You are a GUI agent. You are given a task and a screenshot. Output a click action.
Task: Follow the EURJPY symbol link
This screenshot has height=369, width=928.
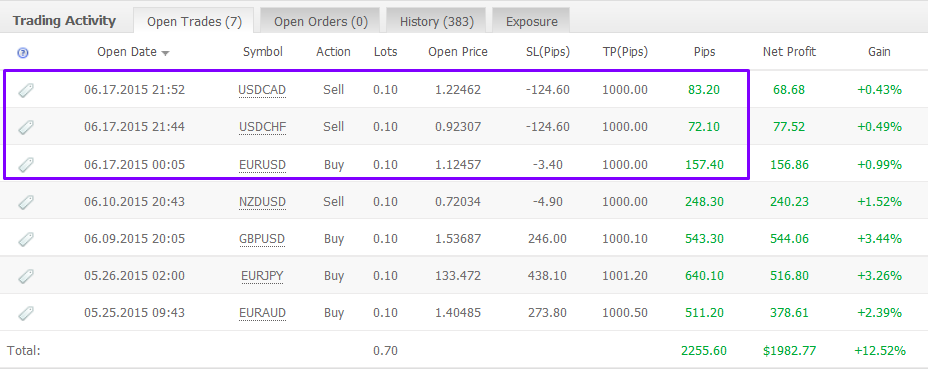coord(262,275)
